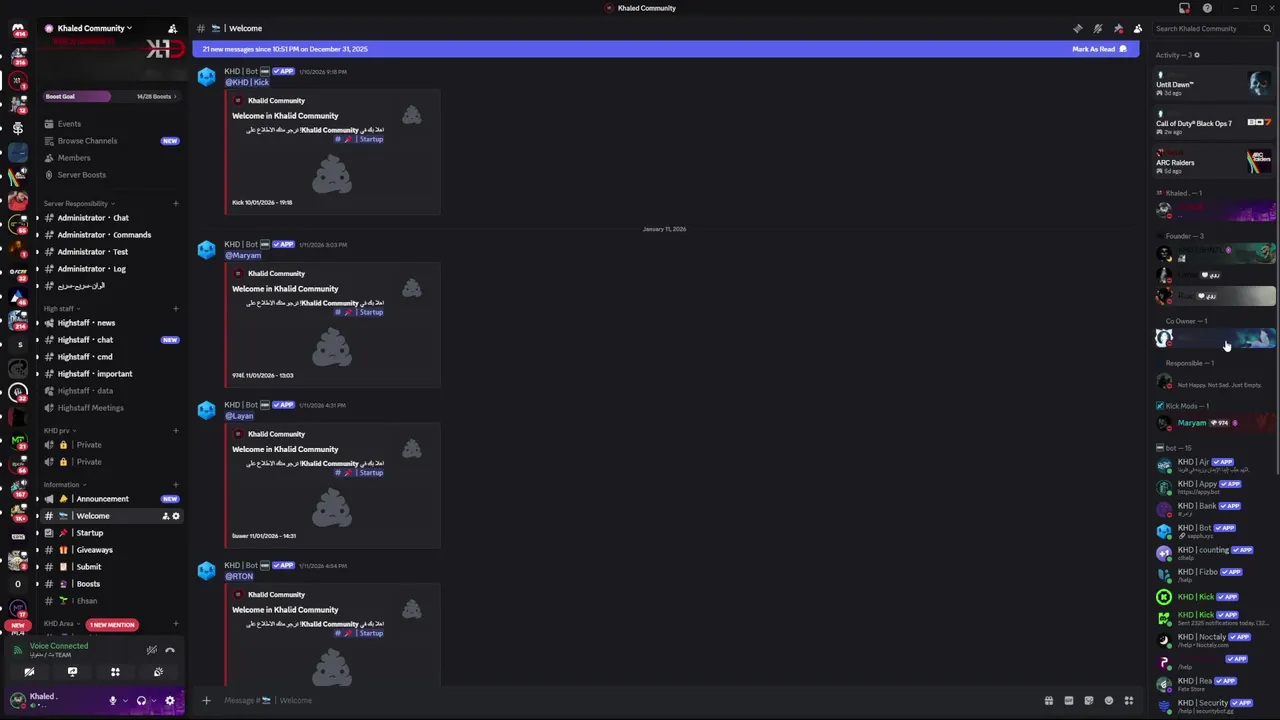Viewport: 1280px width, 720px height.
Task: Select the Startup channel in sidebar
Action: (x=110, y=533)
